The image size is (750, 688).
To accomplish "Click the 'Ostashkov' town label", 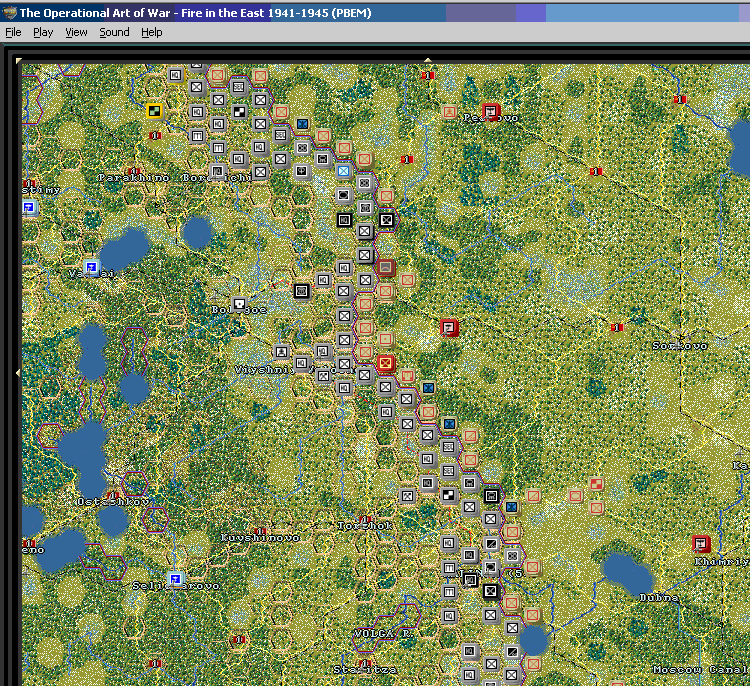I will pyautogui.click(x=113, y=502).
